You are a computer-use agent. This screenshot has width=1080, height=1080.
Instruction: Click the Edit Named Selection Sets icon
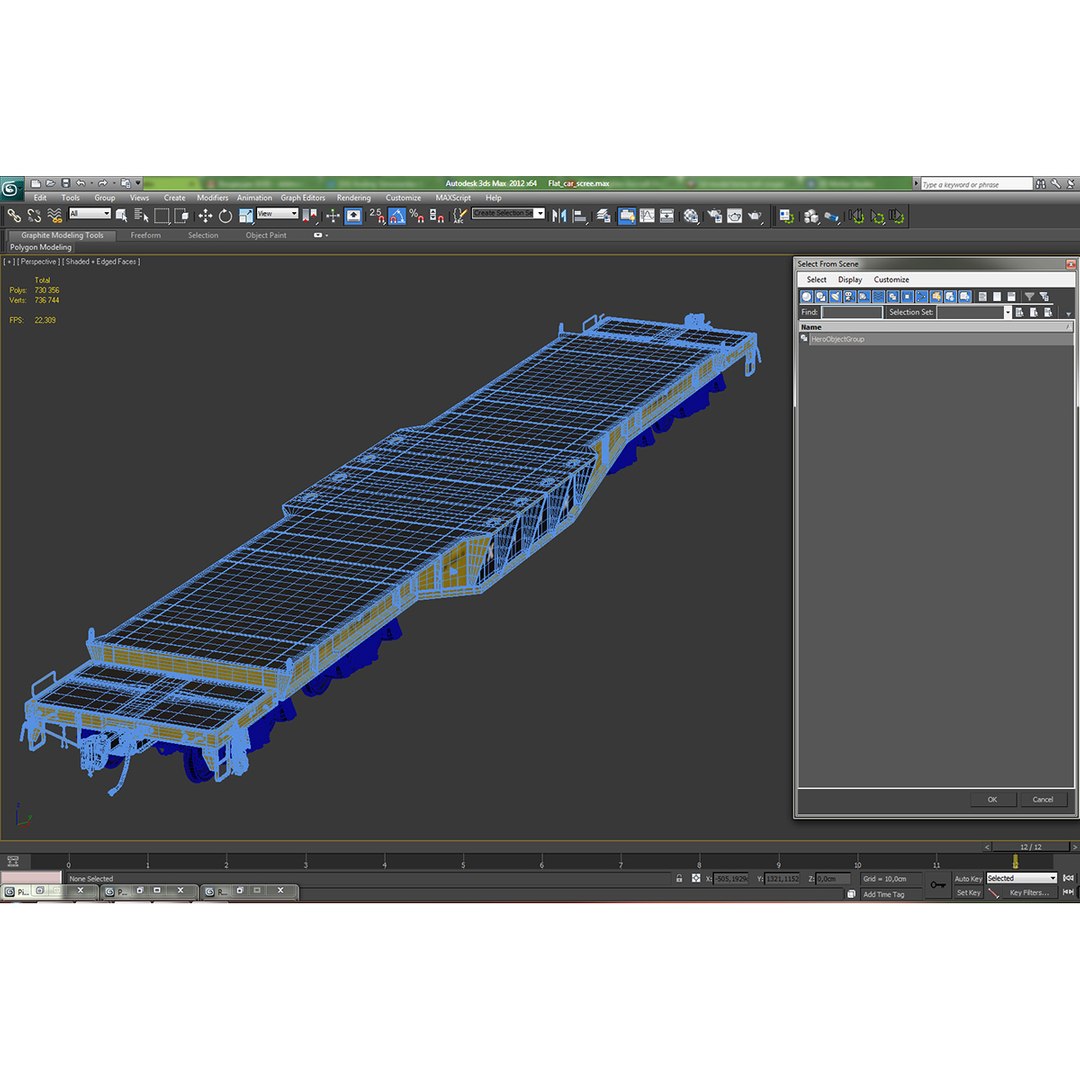tap(459, 216)
